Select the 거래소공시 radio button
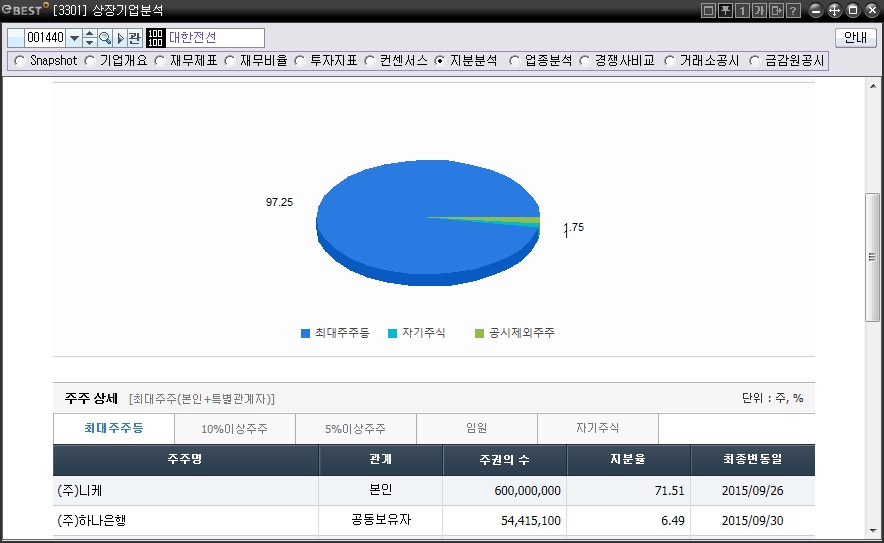884x543 pixels. pos(670,61)
